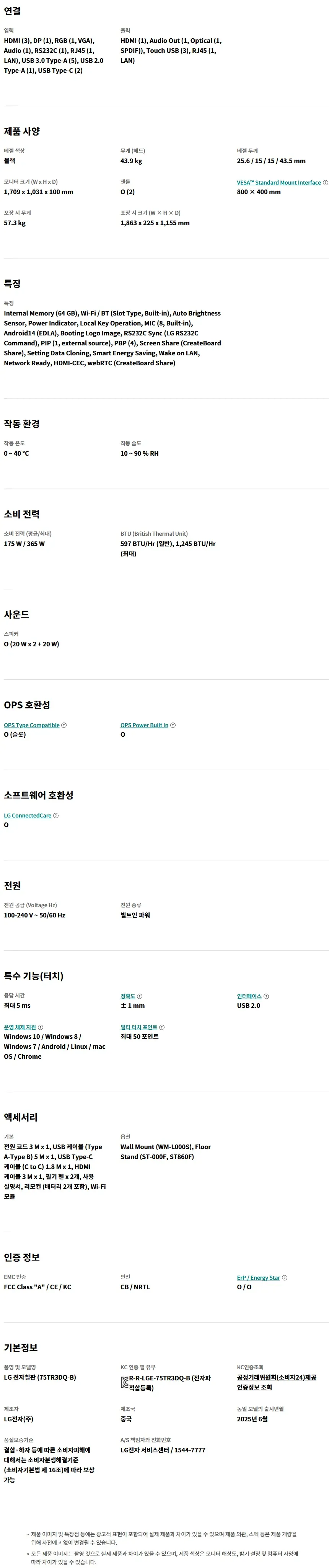This screenshot has width=329, height=1568.
Task: Show tooltip icon for 멀티 터치 포인트
Action: click(x=162, y=1027)
